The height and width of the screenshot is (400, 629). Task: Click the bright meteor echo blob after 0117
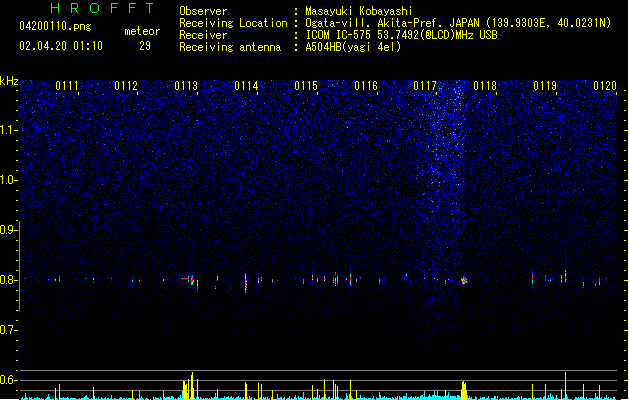click(x=464, y=280)
